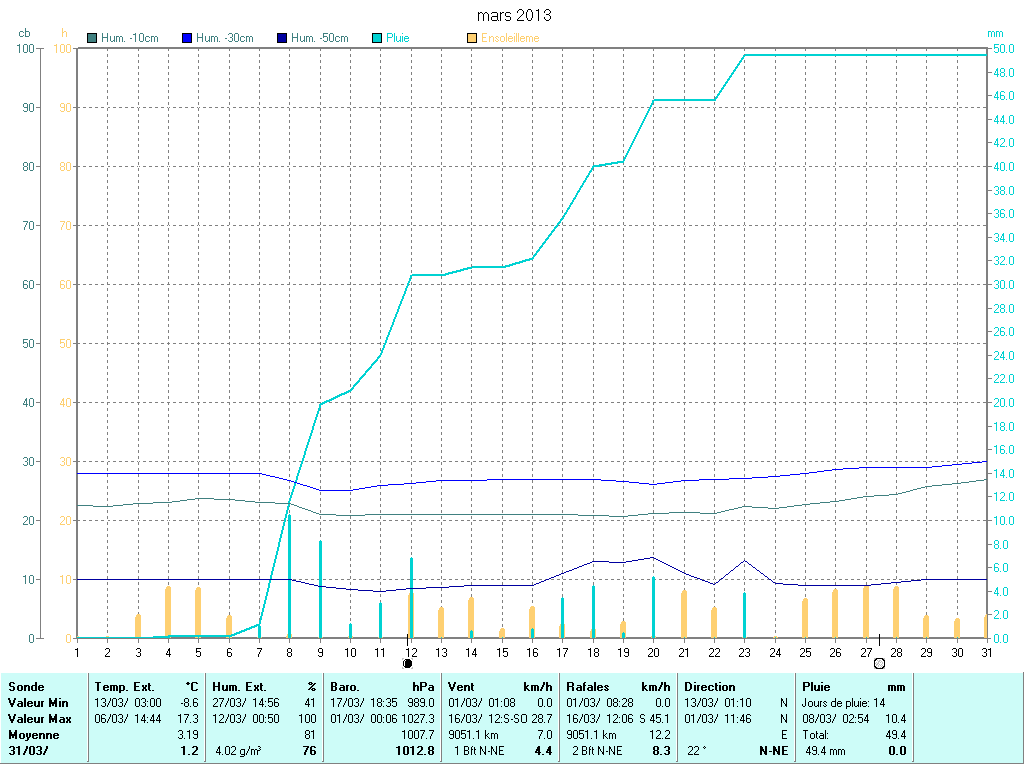Select the Ensoleillement legend label
The image size is (1024, 764).
(x=510, y=39)
